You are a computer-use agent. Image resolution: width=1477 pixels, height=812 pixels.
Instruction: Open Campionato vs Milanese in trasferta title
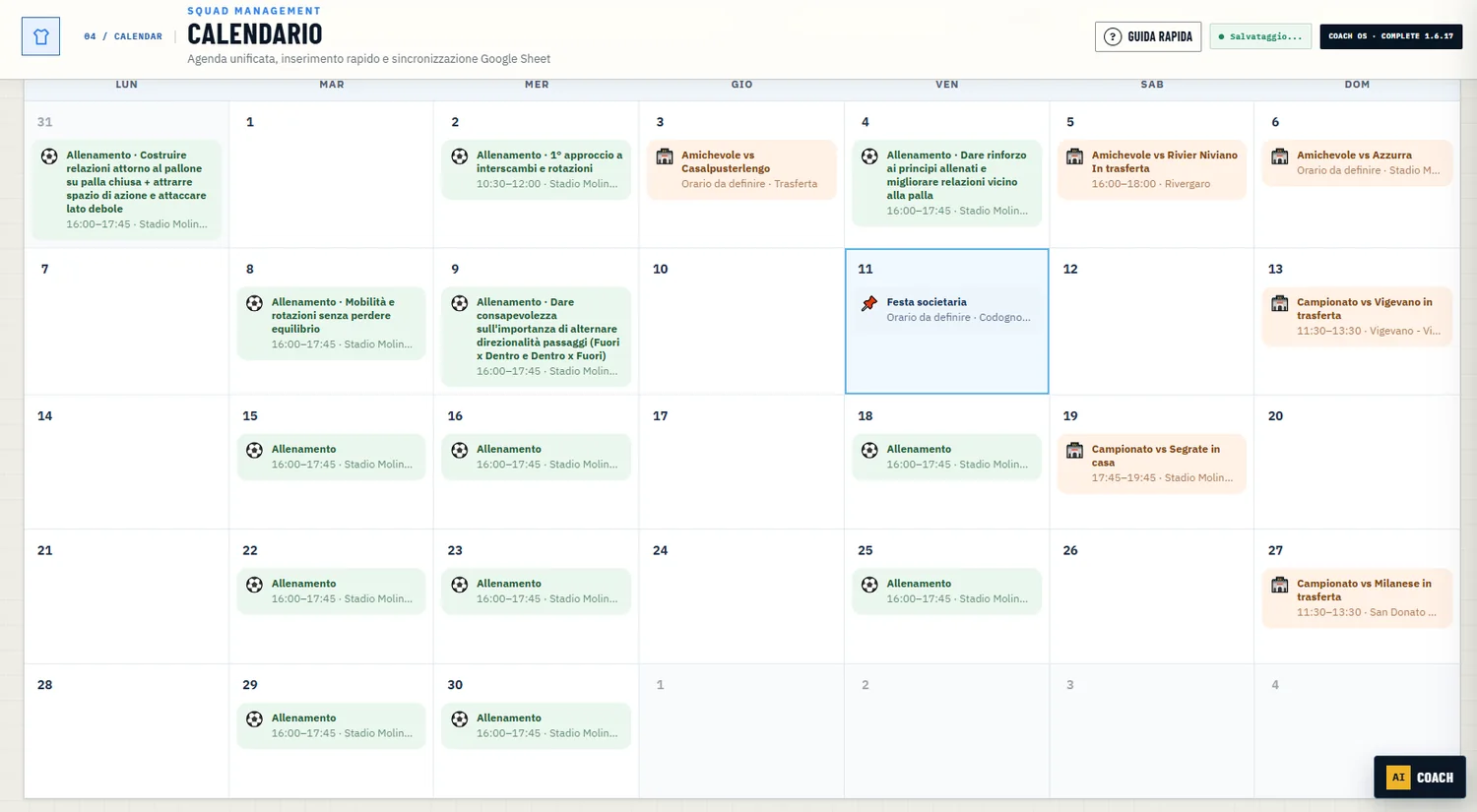coord(1364,590)
